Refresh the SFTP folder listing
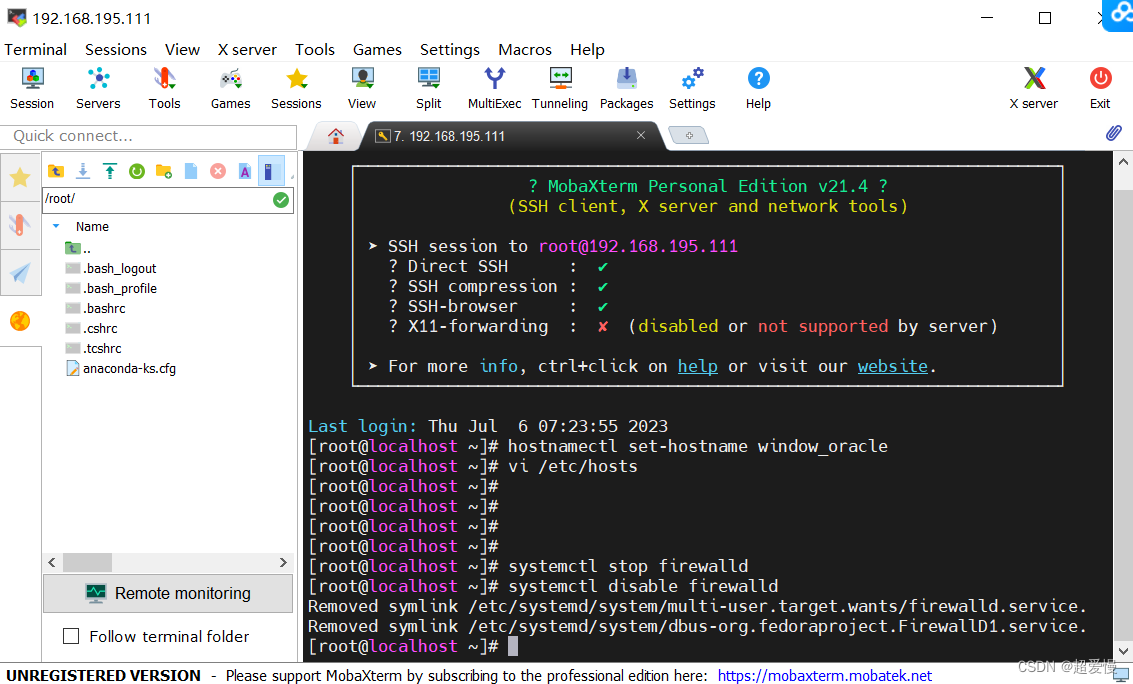Screen dimensions: 1133x684 (137, 171)
